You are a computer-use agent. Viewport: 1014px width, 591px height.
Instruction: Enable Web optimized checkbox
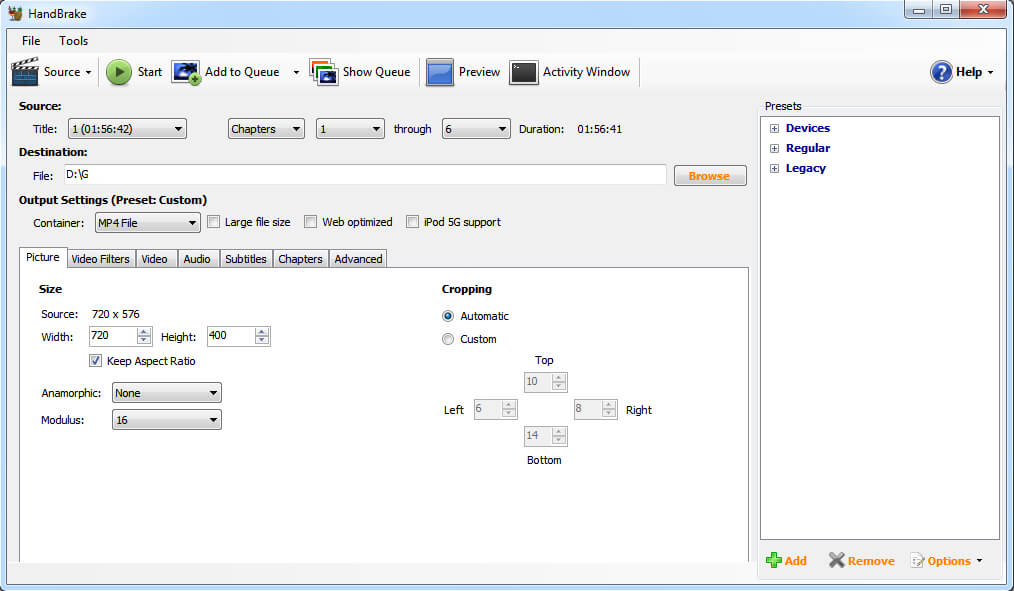(x=310, y=222)
